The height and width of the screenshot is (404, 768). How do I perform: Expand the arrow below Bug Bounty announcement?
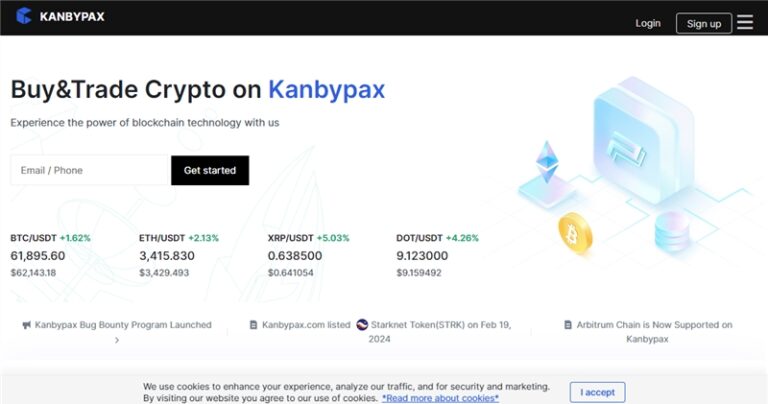pos(116,340)
